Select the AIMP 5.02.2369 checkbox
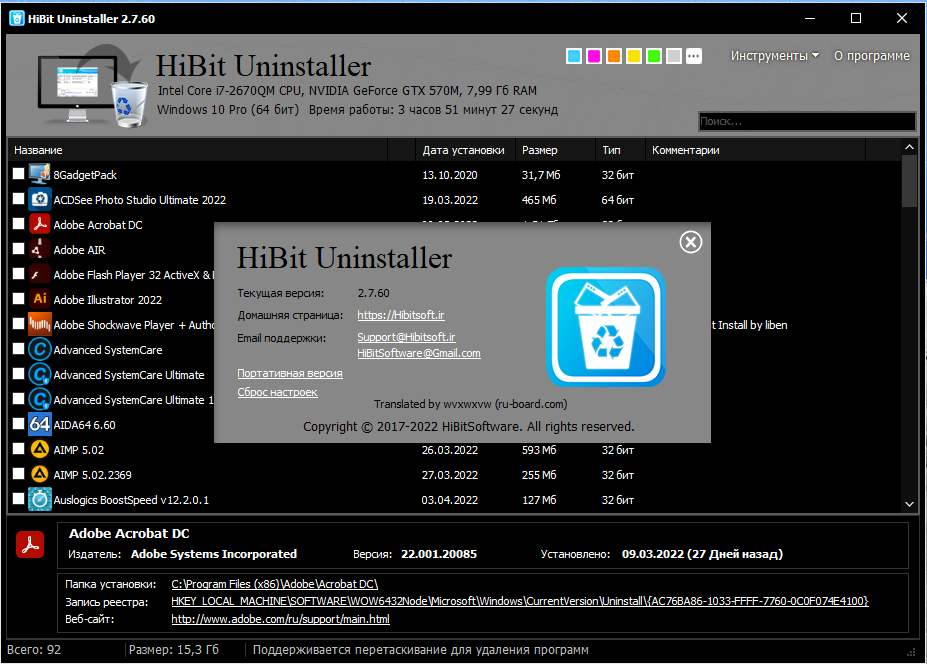 click(18, 474)
